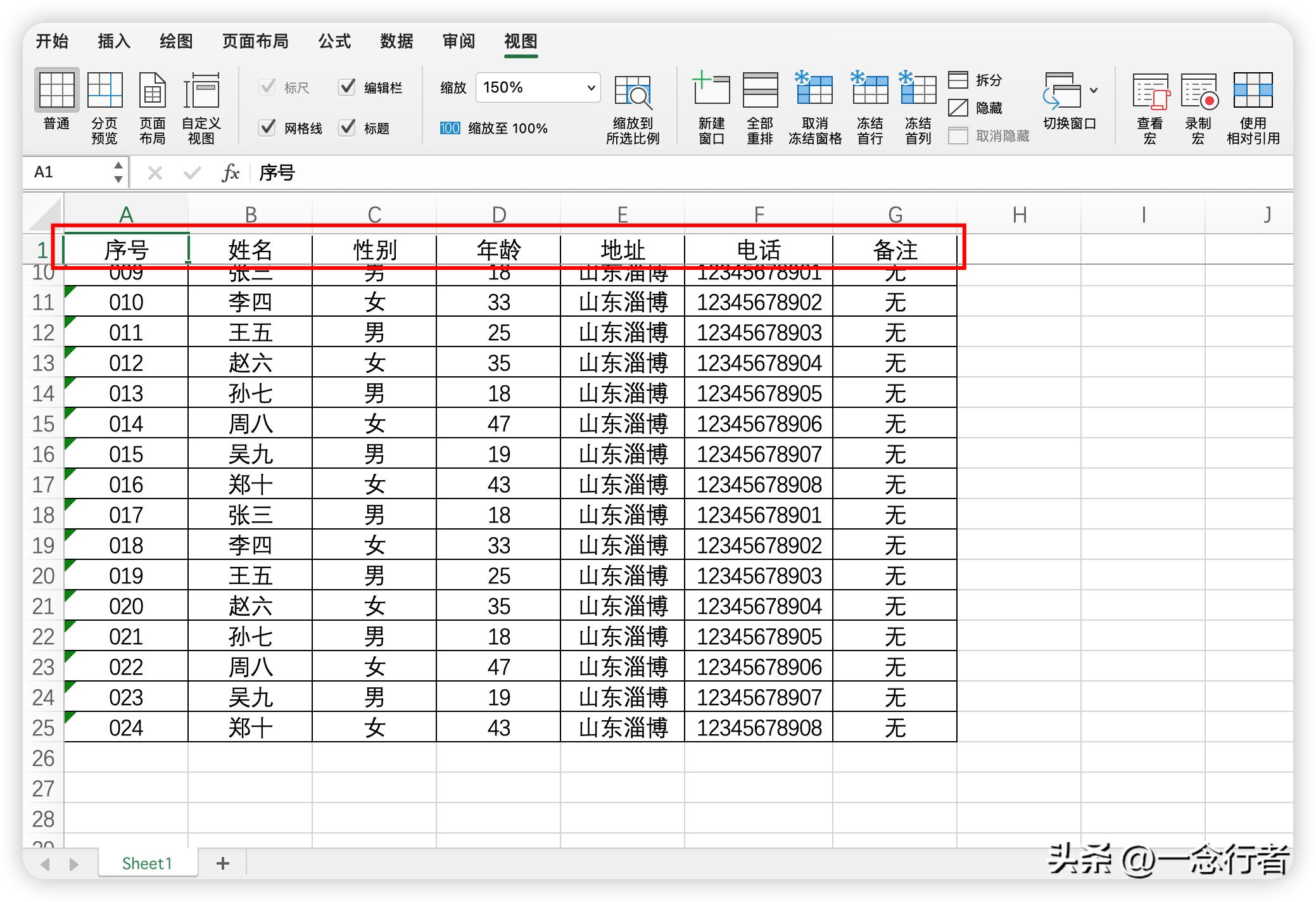Select the Page Layout view icon

pyautogui.click(x=152, y=91)
